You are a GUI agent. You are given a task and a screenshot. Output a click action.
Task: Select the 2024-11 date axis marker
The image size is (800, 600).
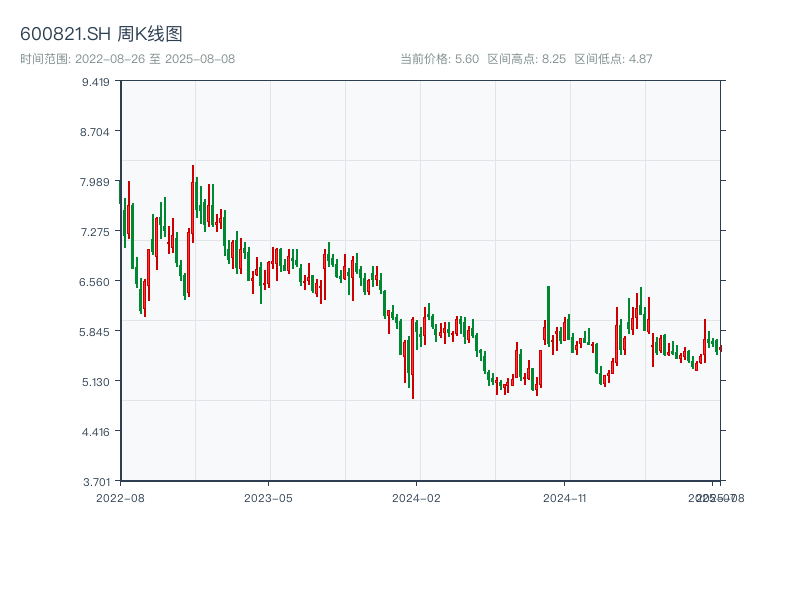coord(565,497)
